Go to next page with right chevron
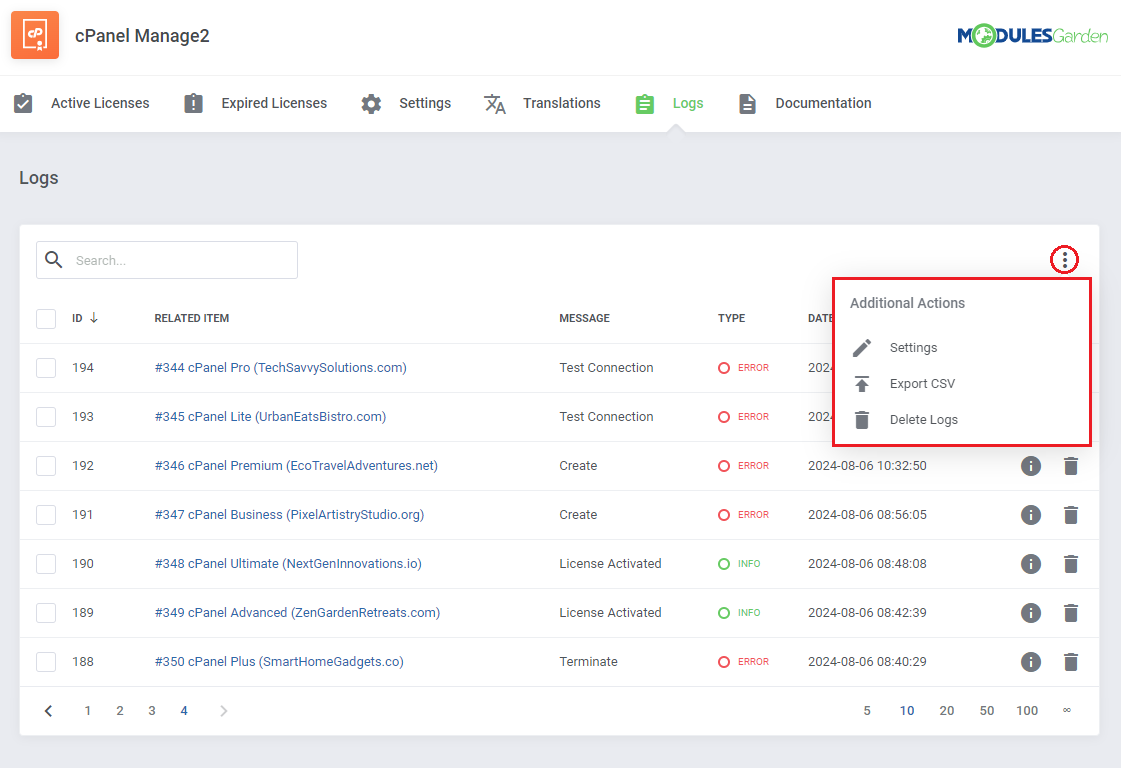The width and height of the screenshot is (1121, 768). pyautogui.click(x=224, y=711)
